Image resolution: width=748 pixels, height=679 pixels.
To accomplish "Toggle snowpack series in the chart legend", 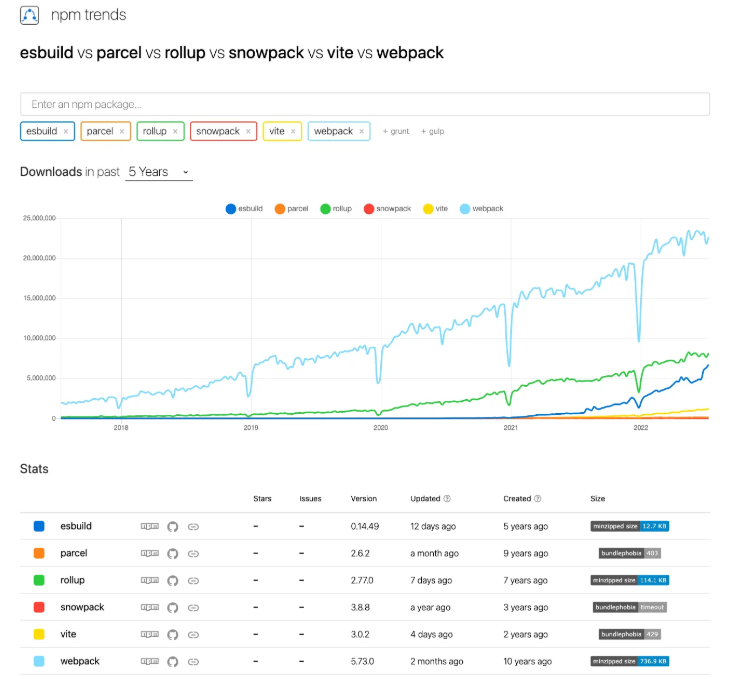I will tap(387, 209).
